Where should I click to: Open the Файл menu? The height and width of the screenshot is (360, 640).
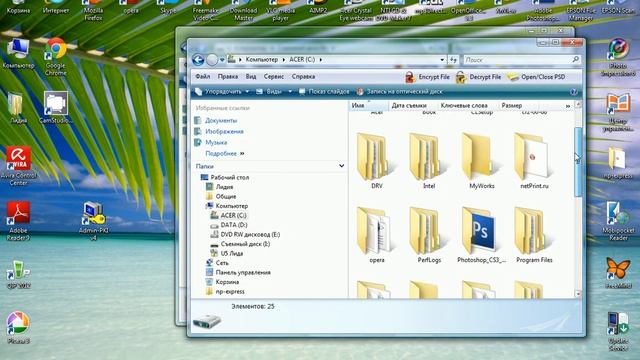(x=202, y=76)
